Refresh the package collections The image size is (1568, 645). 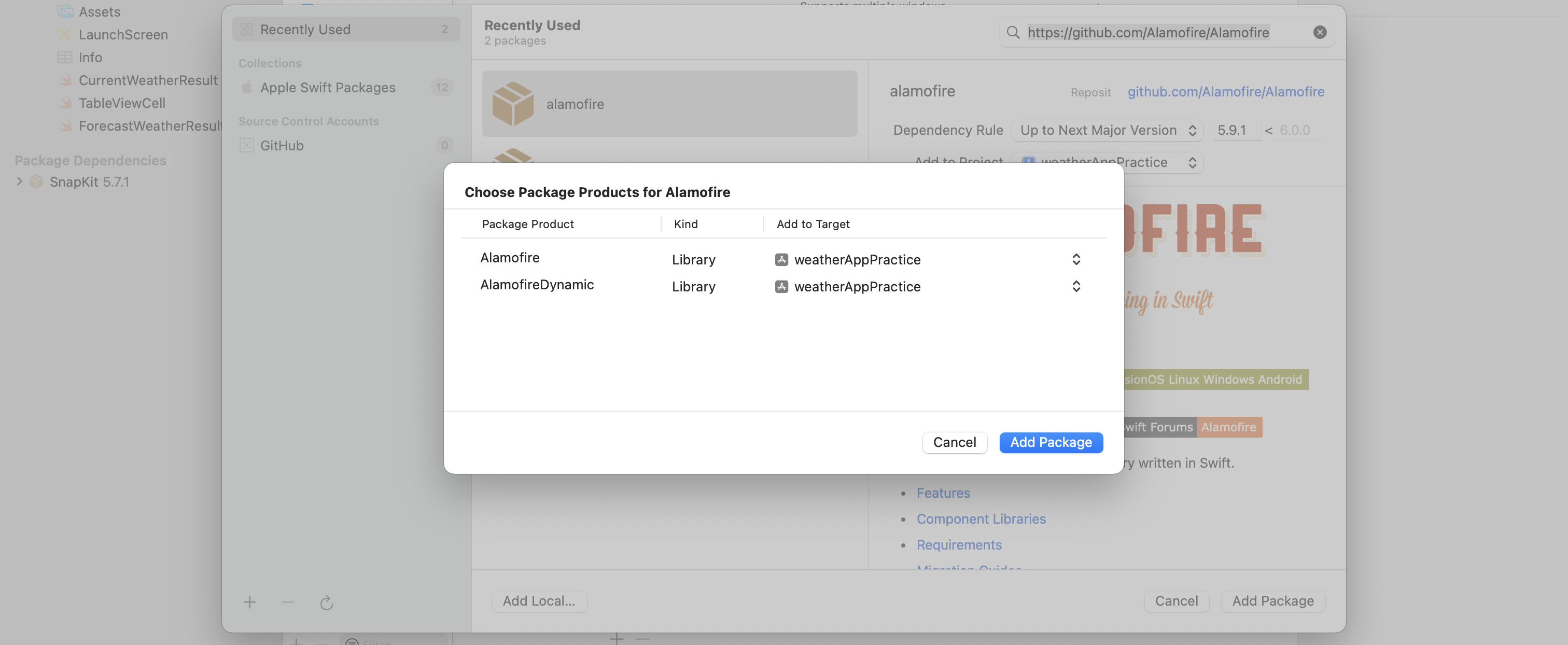(x=326, y=602)
